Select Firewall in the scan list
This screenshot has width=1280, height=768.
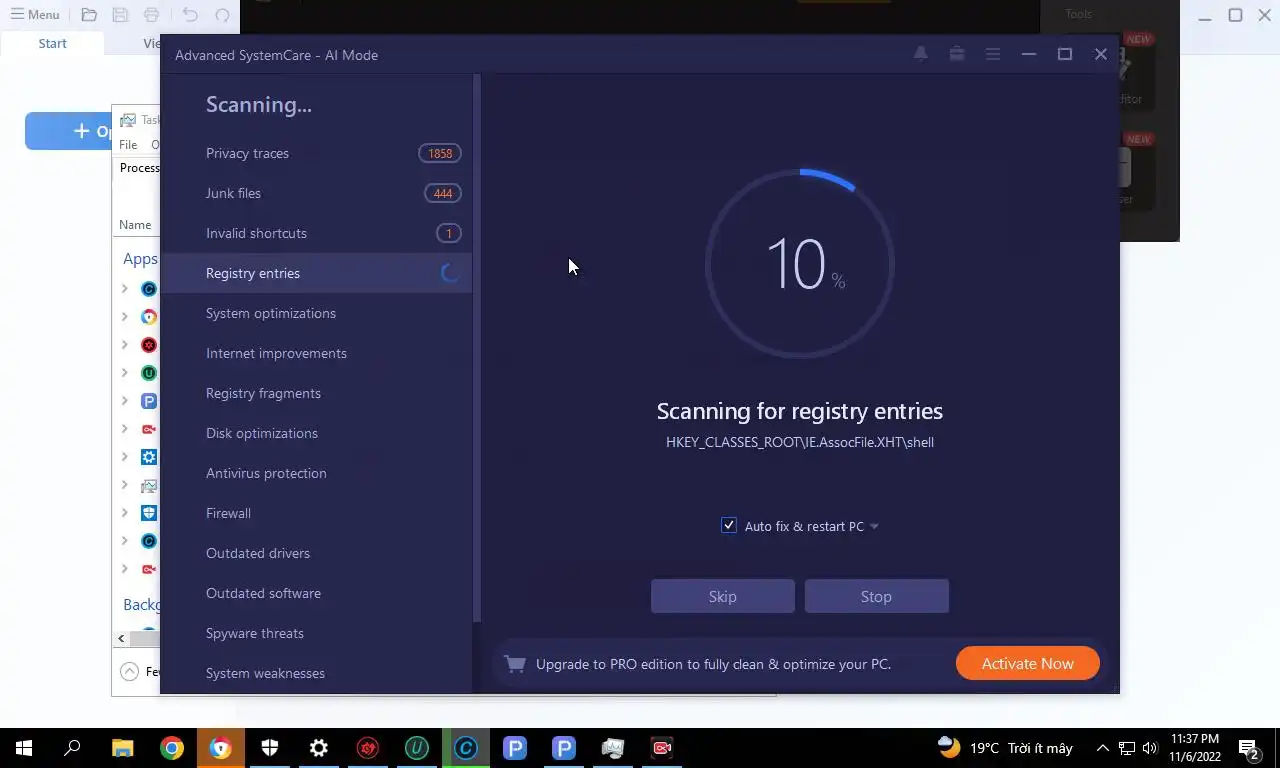[316, 513]
